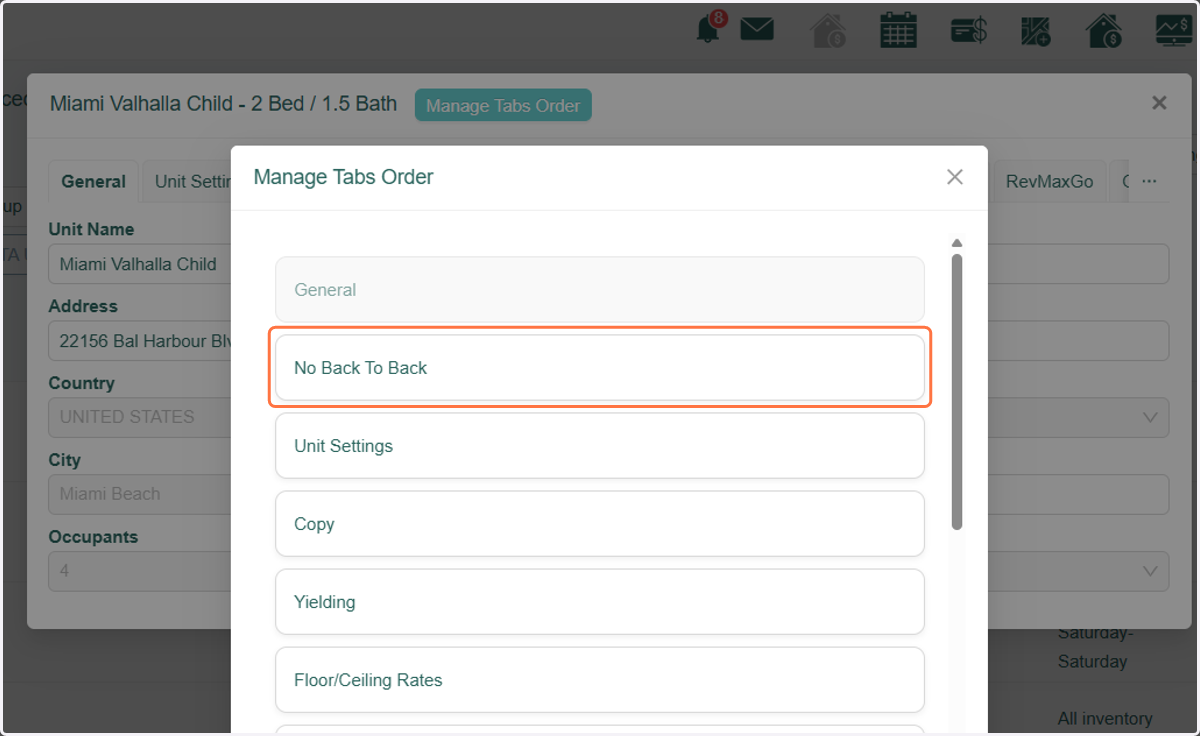Click the map with plus icon

(1036, 31)
